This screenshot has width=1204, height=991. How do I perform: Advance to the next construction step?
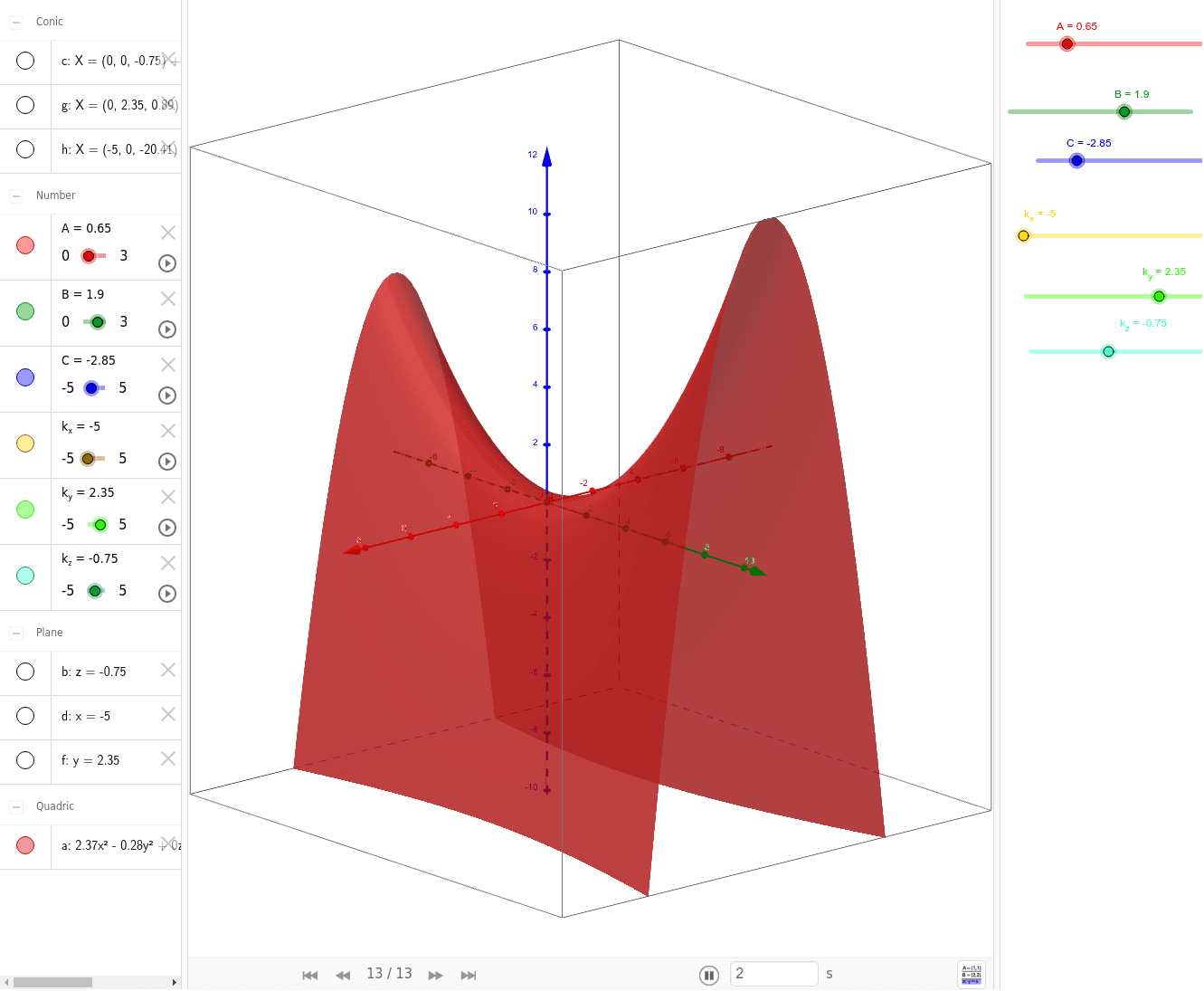(434, 975)
